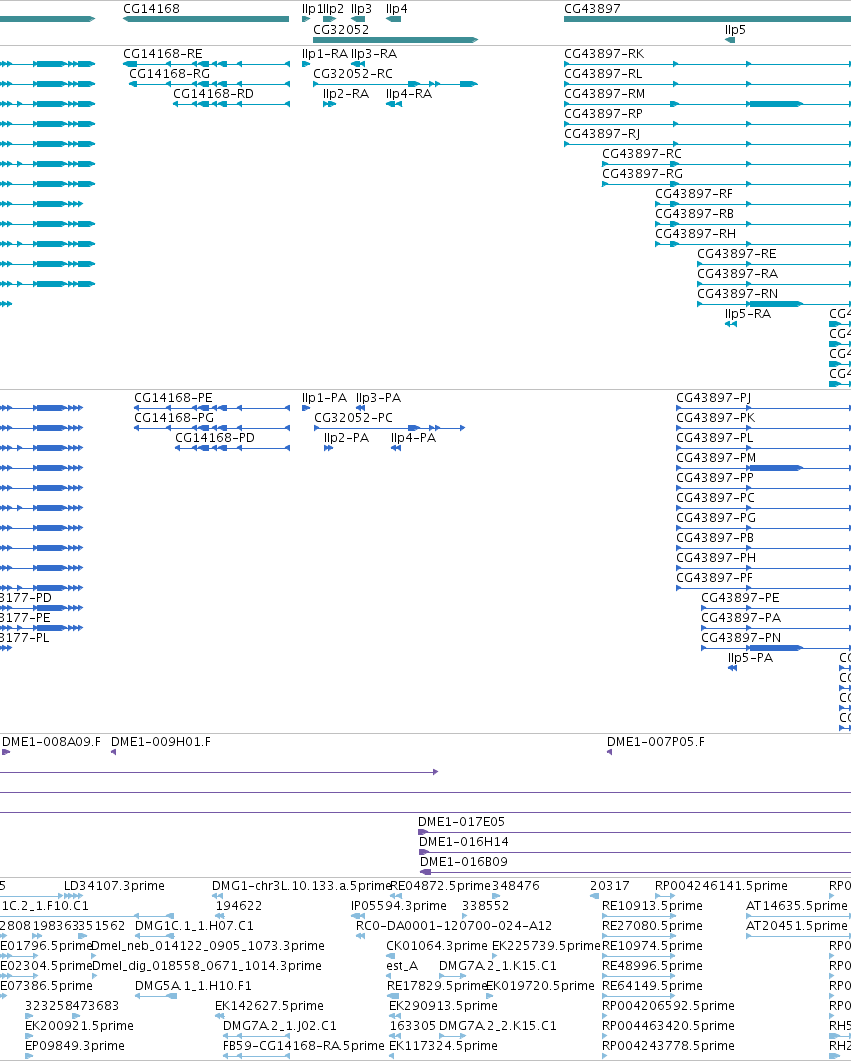The height and width of the screenshot is (1061, 851).
Task: Select transcript CG43897-RE
Action: 737,254
